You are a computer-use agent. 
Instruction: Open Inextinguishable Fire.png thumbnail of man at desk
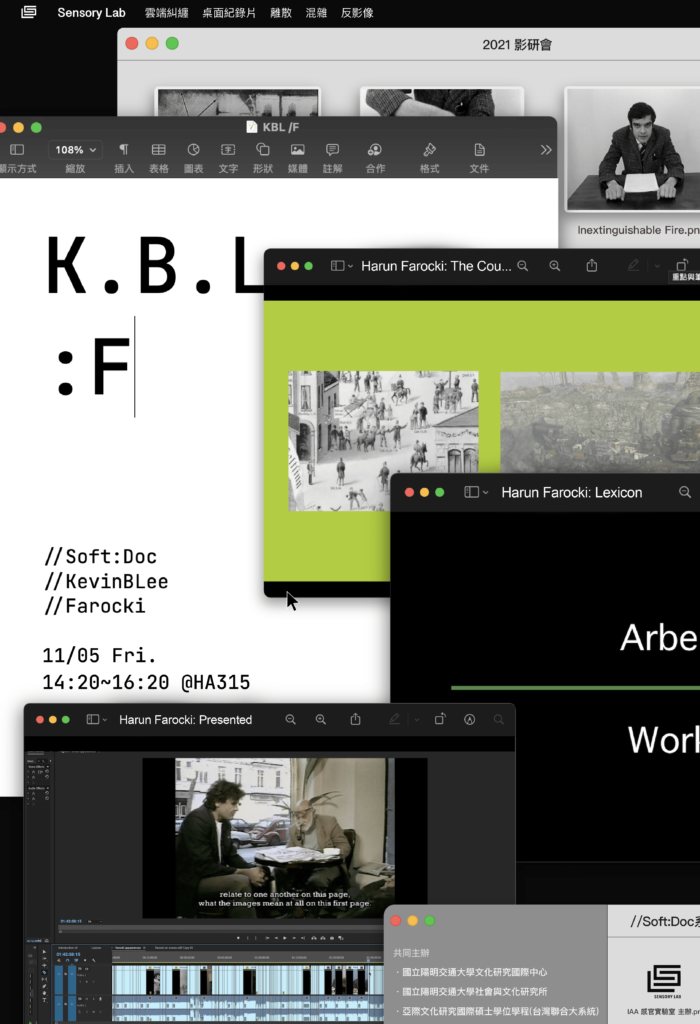tap(632, 150)
